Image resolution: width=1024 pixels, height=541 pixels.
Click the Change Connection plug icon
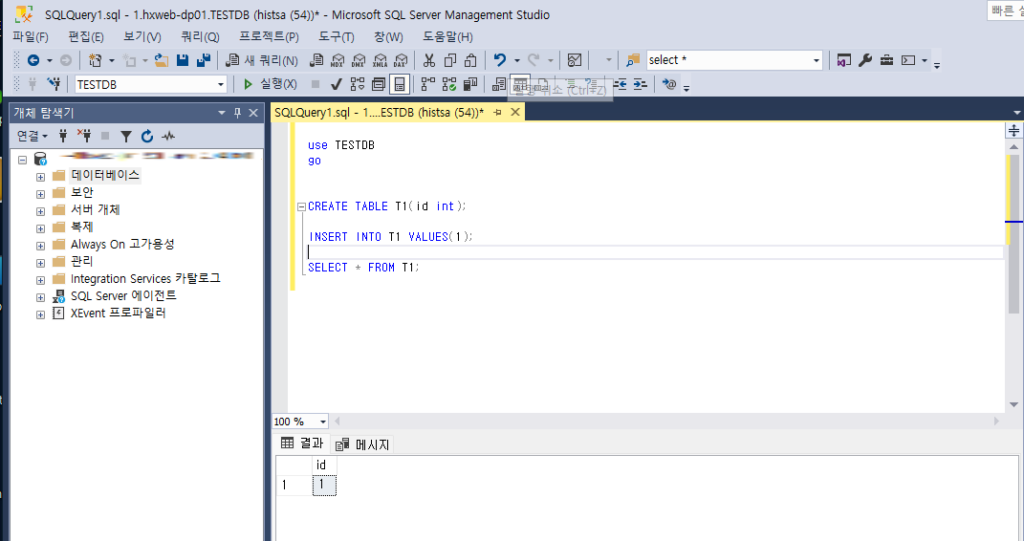click(54, 84)
